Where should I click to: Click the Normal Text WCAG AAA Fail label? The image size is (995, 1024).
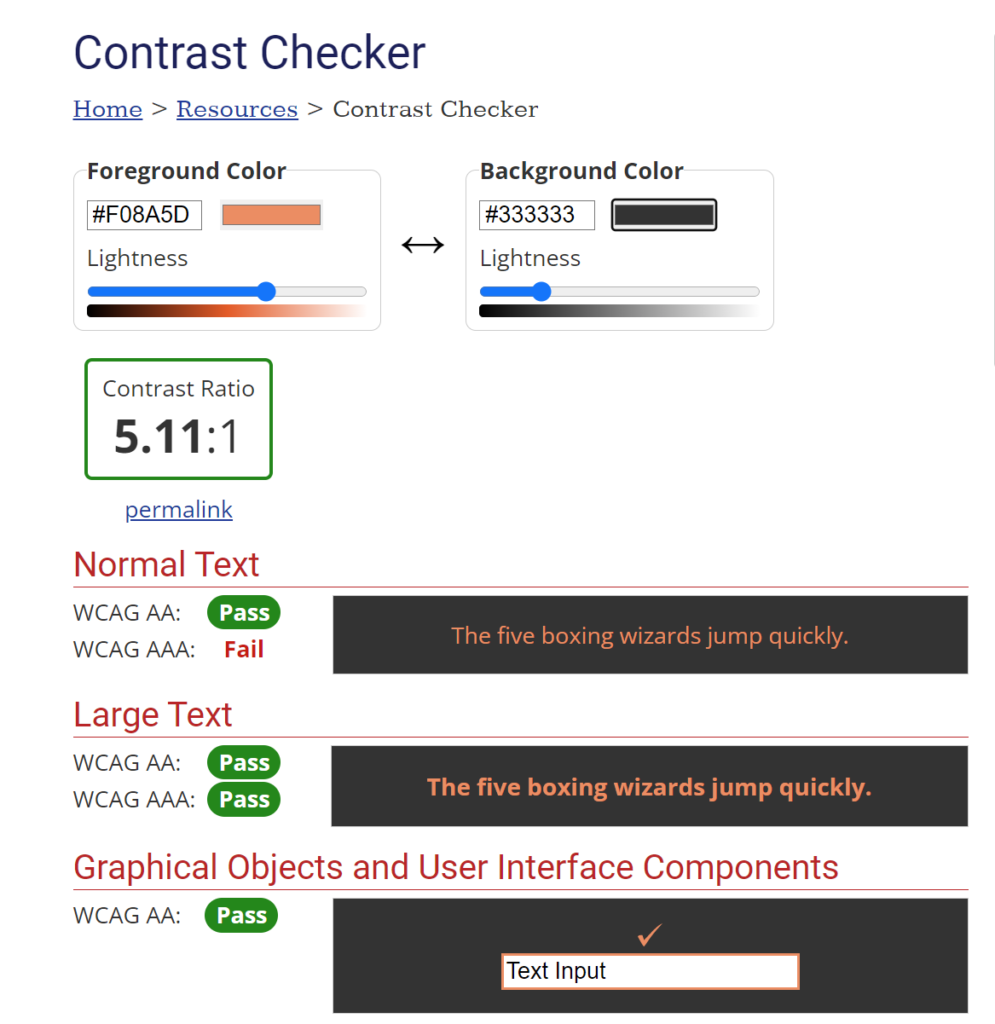click(x=244, y=649)
